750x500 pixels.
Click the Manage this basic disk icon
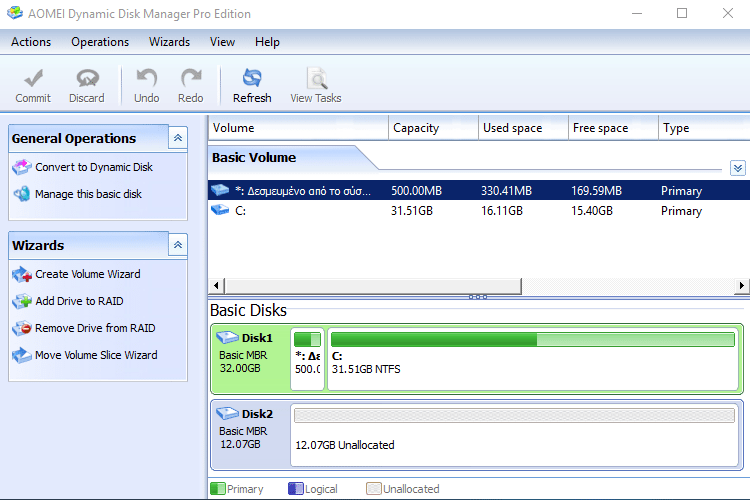point(22,194)
